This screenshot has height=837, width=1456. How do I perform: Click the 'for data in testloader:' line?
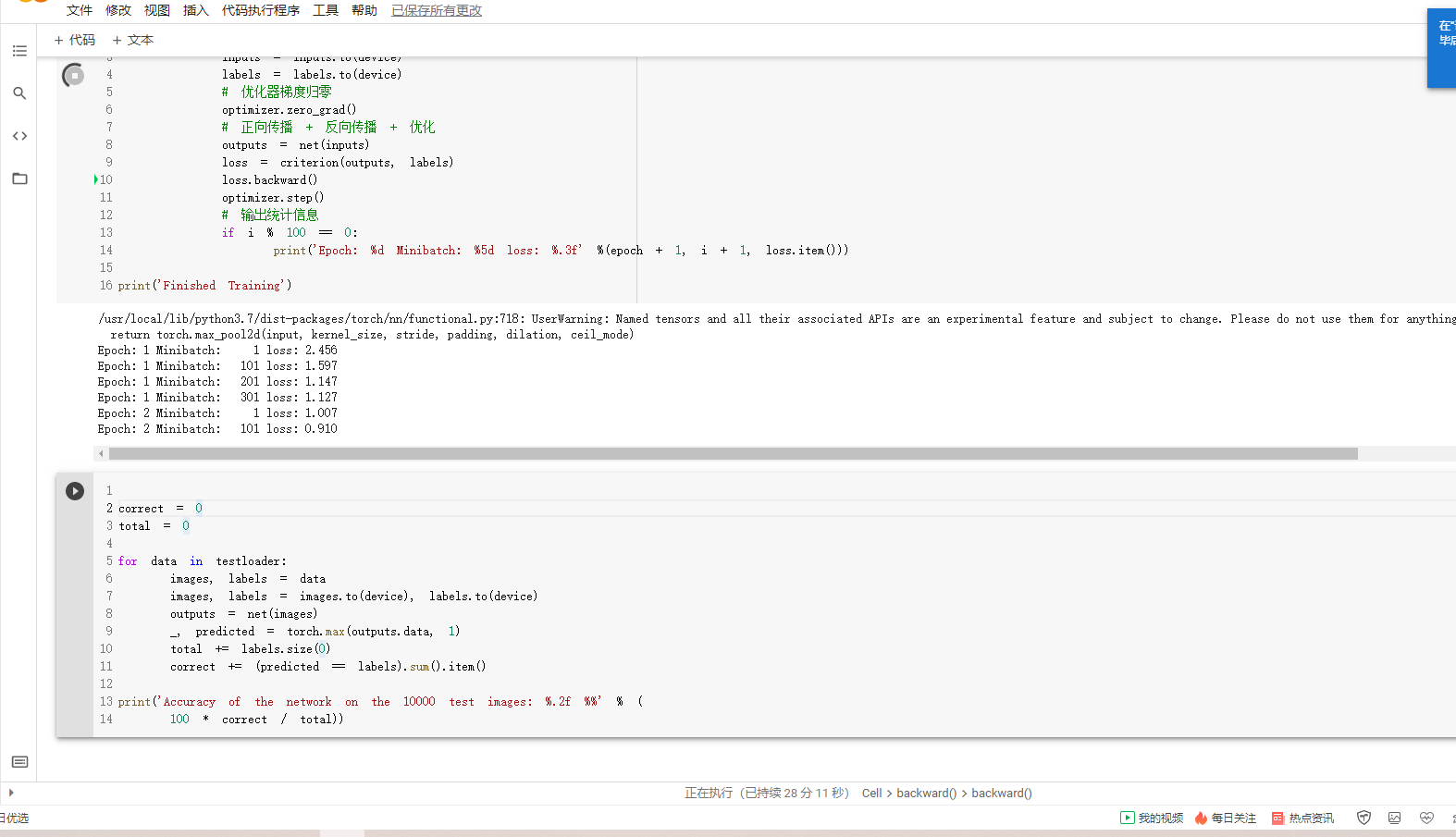[x=203, y=561]
